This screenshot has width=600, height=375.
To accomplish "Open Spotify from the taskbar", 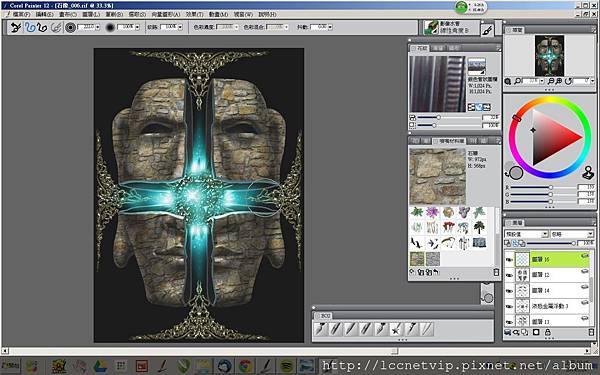I will (x=286, y=366).
